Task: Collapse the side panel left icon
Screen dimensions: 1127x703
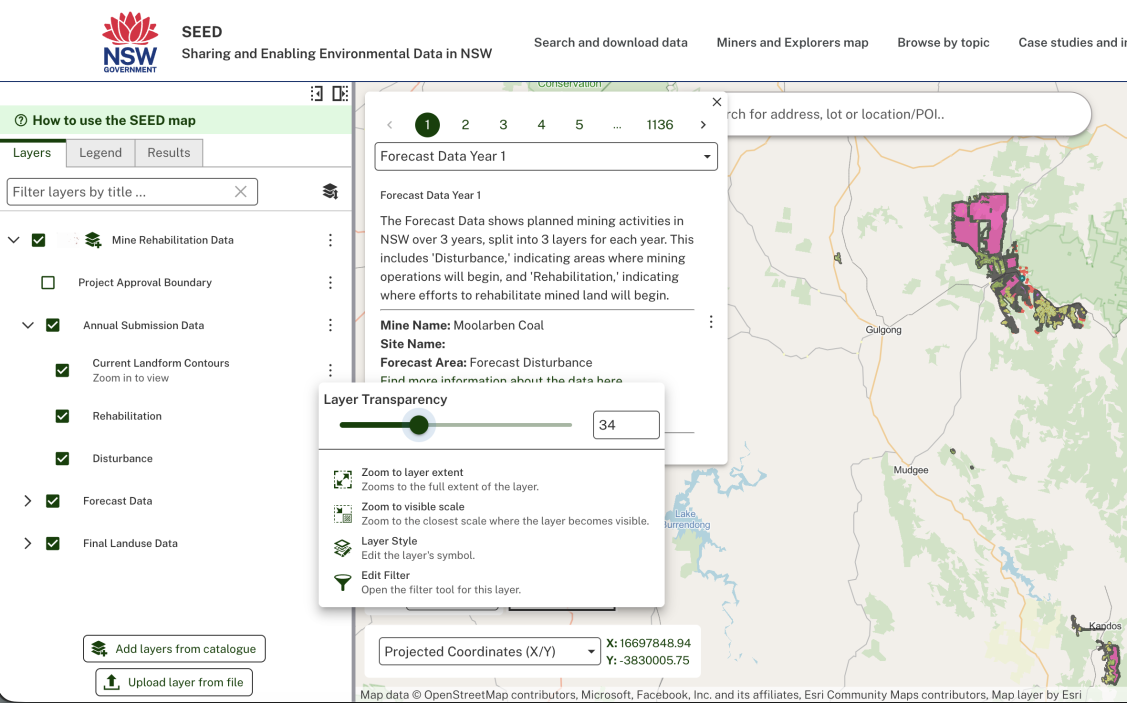Action: pyautogui.click(x=316, y=93)
